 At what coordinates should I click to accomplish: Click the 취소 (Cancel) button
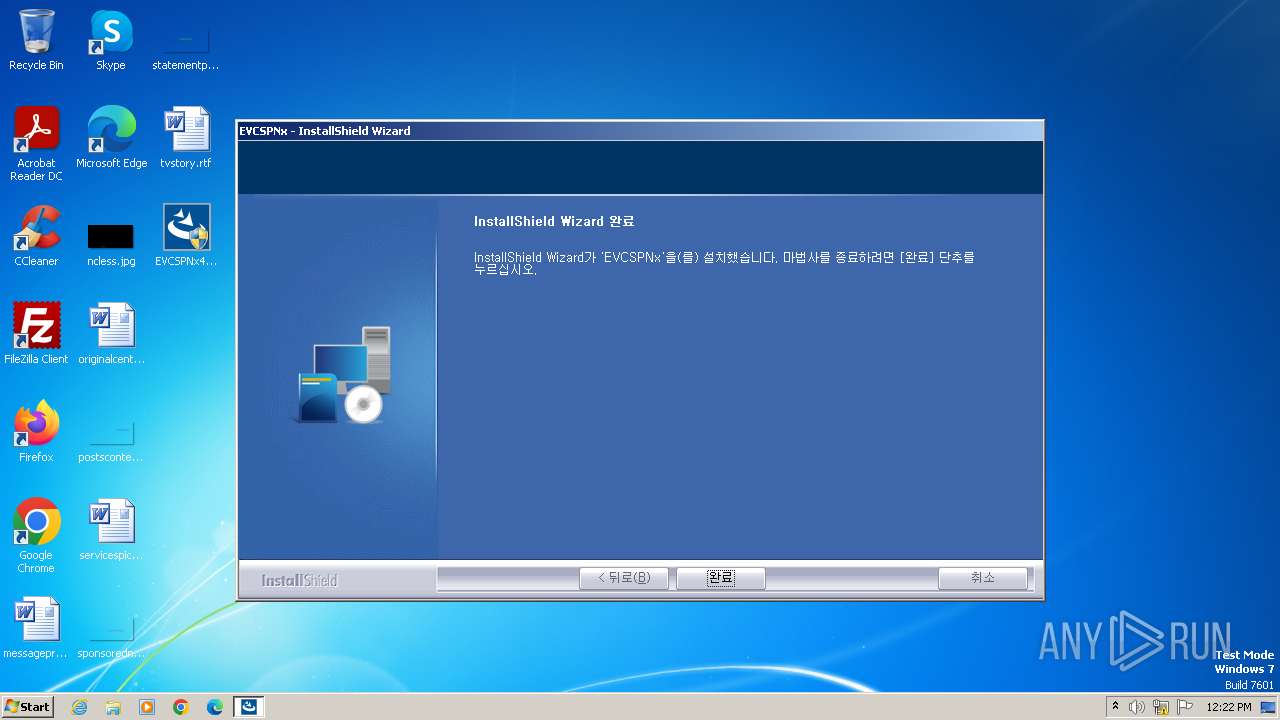(x=983, y=578)
